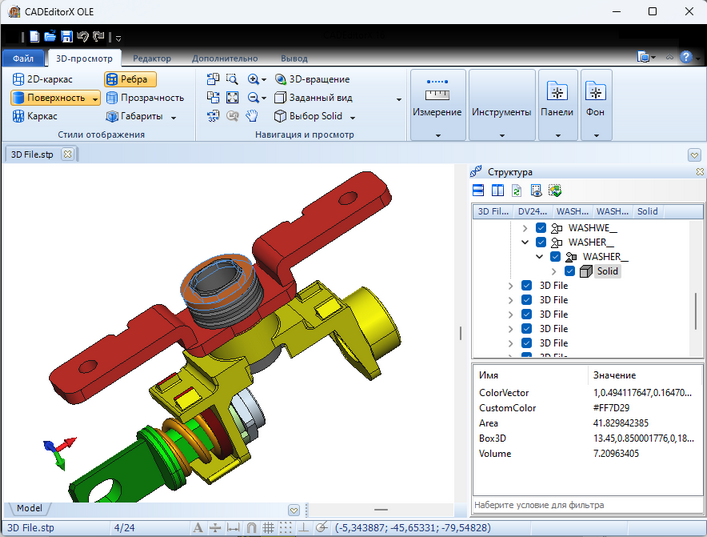Uncheck the Solid item checkbox

pos(569,271)
